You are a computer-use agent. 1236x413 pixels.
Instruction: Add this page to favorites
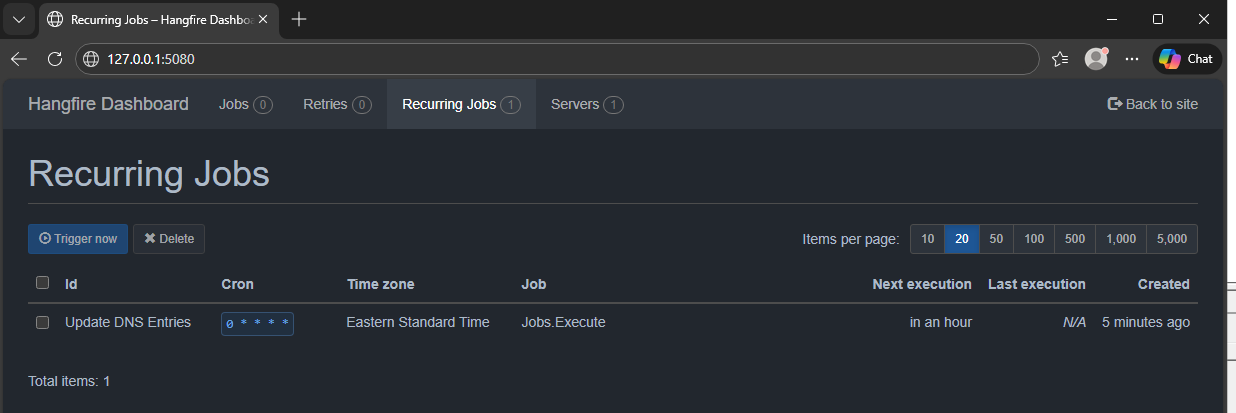click(x=1061, y=59)
